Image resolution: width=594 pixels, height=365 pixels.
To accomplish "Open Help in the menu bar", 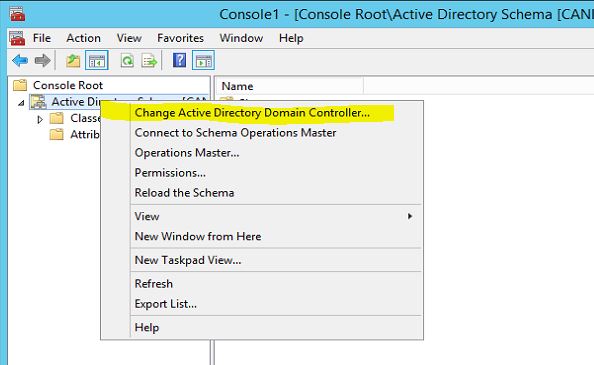I will pos(291,38).
